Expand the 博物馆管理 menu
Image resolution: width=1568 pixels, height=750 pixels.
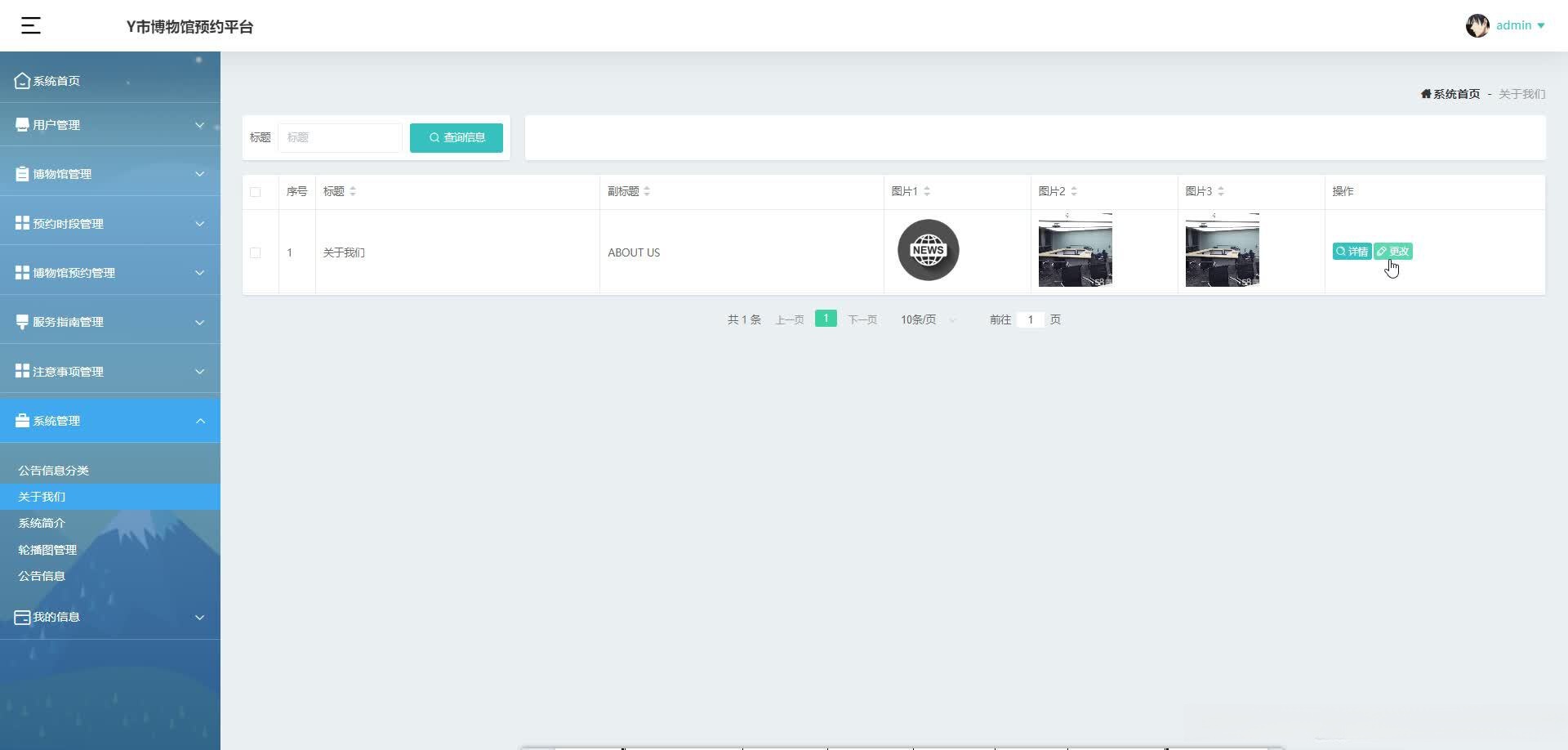click(199, 174)
